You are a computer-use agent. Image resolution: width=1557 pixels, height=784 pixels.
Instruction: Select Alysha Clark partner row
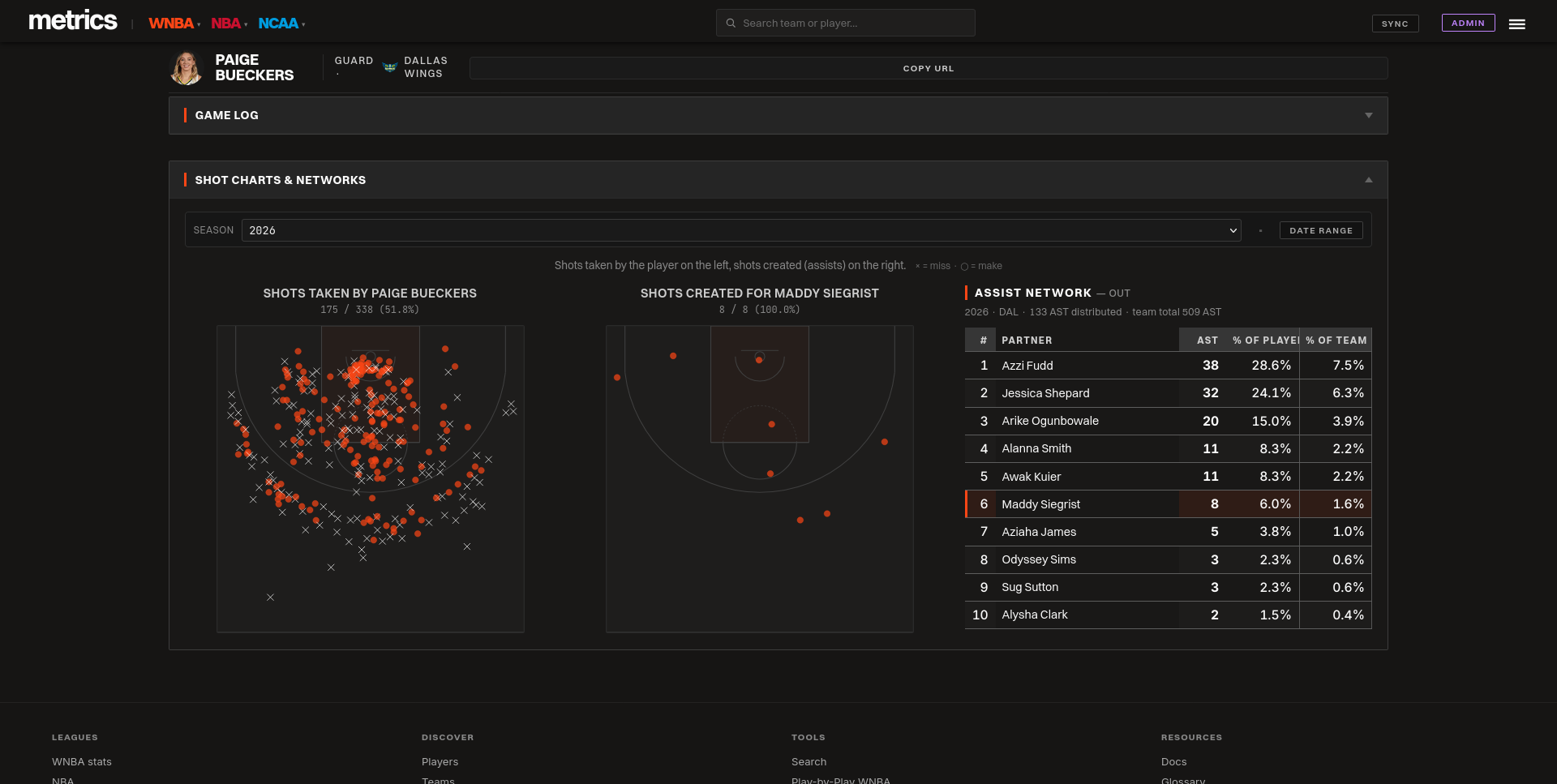pyautogui.click(x=1168, y=615)
